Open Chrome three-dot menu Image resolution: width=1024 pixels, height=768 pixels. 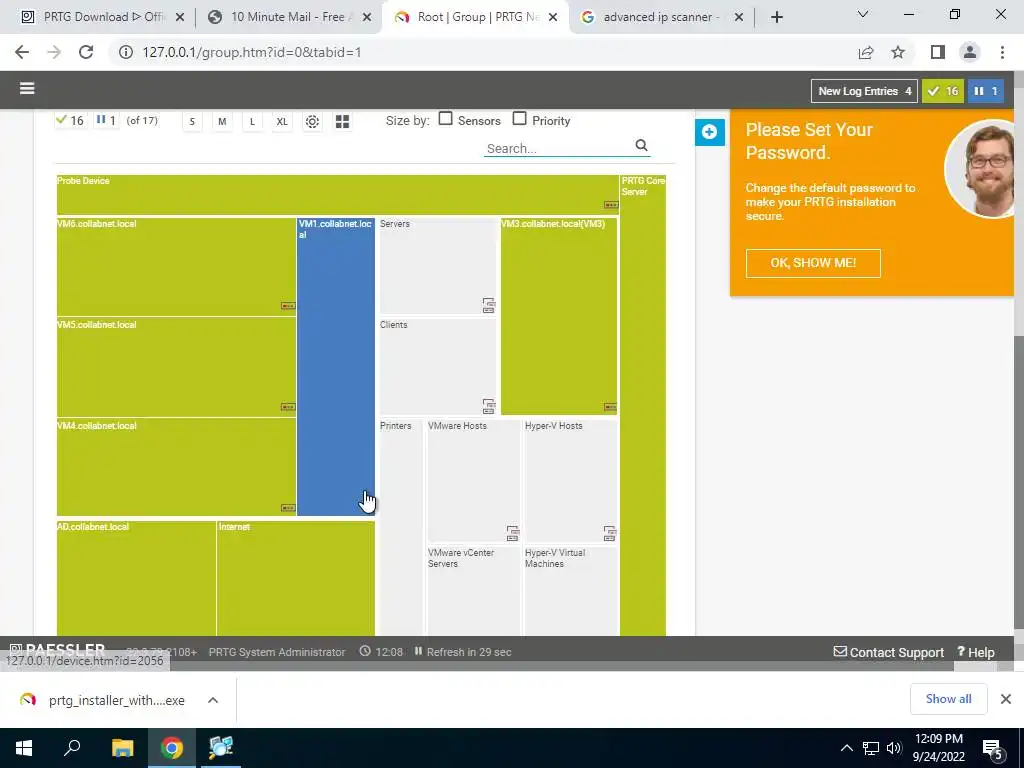point(1002,52)
